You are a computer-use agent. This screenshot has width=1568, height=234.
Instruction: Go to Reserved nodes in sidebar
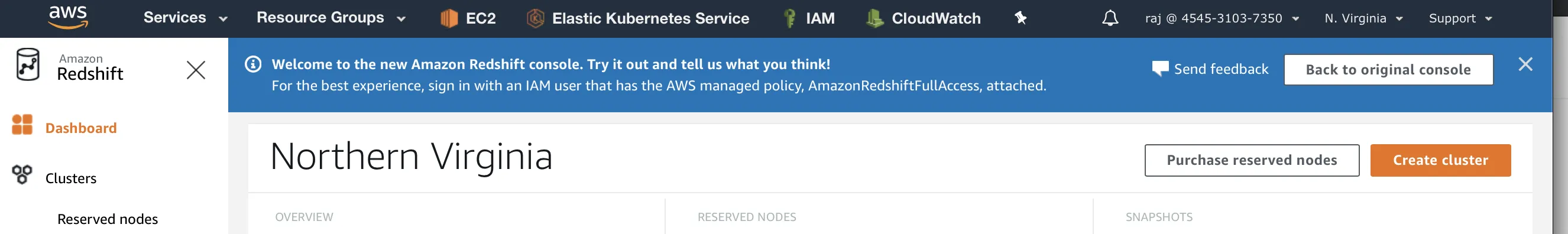(x=108, y=219)
